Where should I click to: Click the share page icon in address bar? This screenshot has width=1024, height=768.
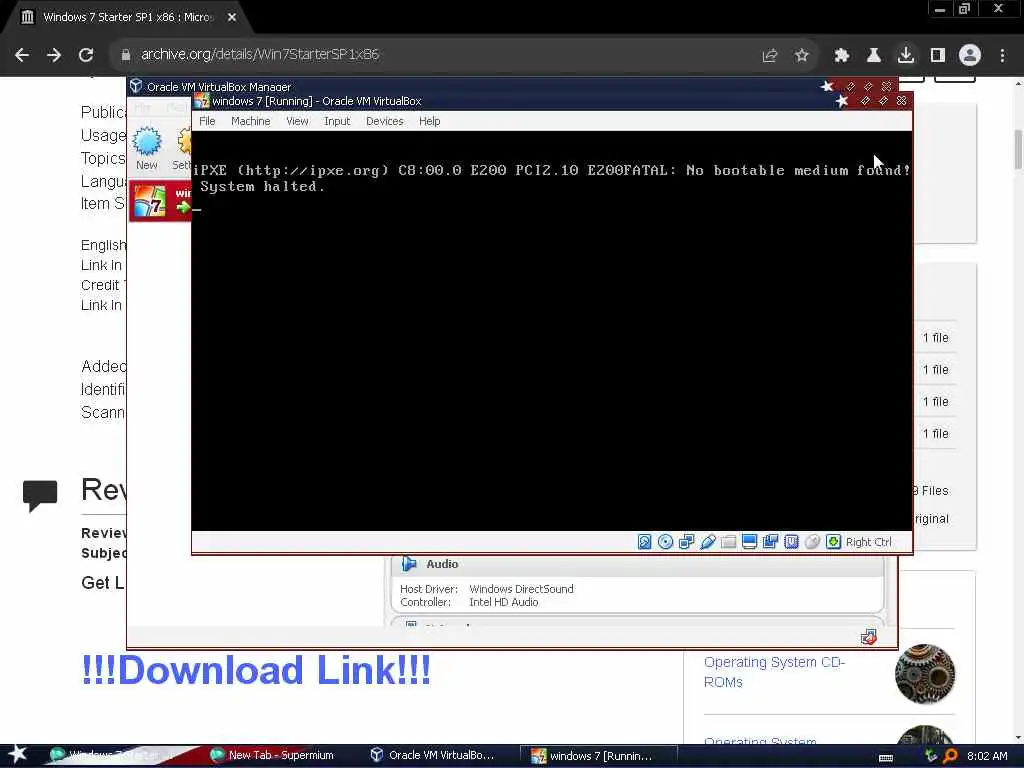point(769,56)
